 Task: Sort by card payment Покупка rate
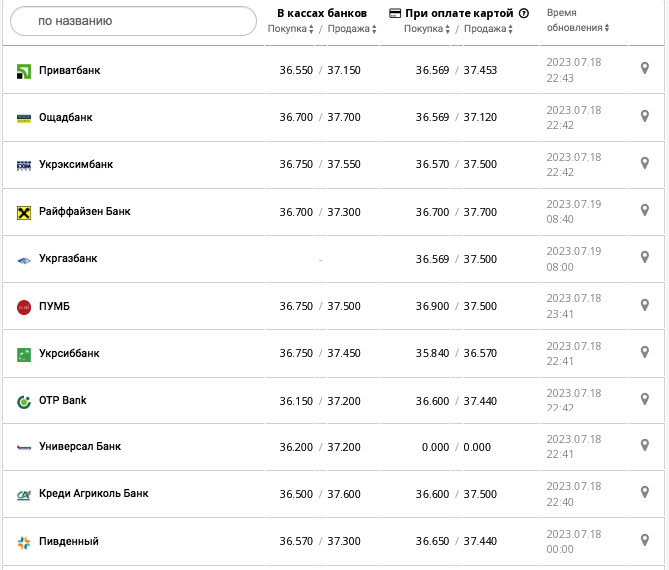428,29
